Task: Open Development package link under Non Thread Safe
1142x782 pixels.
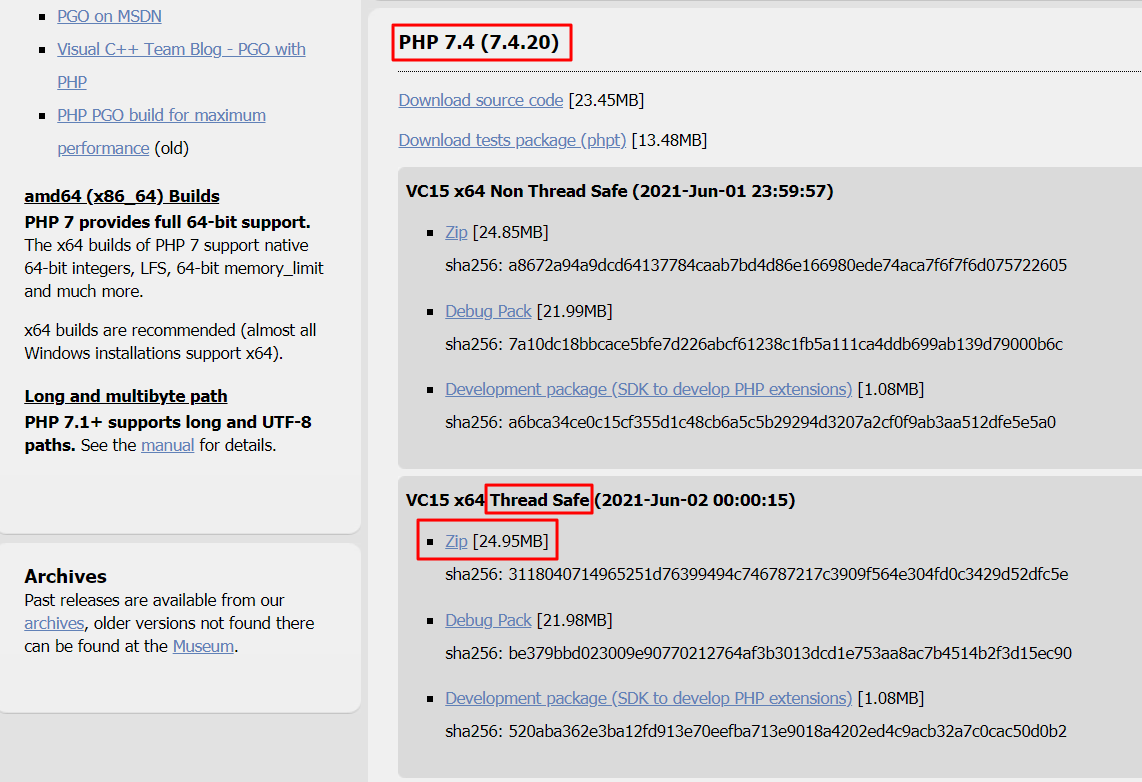Action: point(648,389)
